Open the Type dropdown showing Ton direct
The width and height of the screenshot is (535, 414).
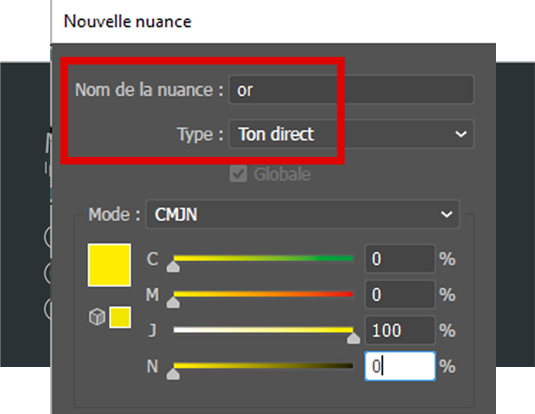click(x=351, y=134)
